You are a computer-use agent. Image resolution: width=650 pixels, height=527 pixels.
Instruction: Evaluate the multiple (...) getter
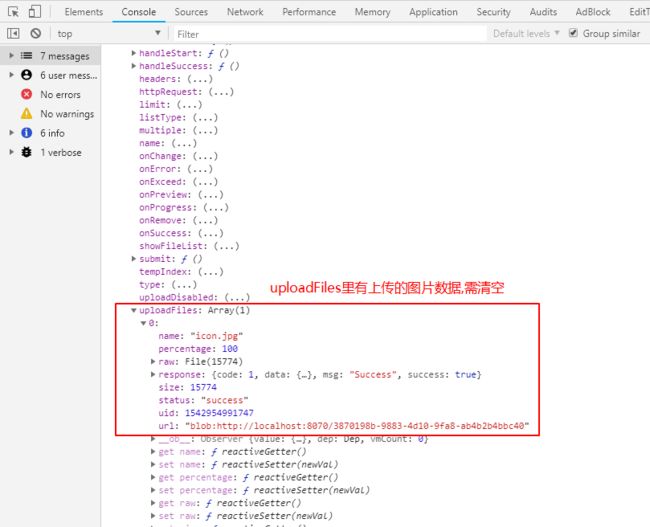click(x=205, y=130)
